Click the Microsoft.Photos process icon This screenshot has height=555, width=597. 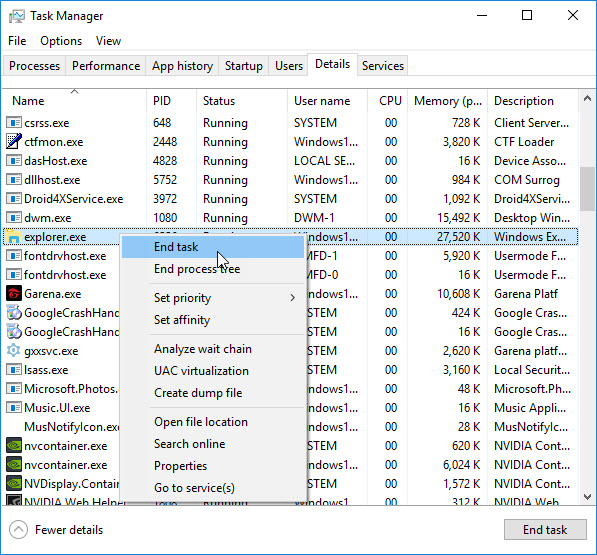pyautogui.click(x=14, y=389)
